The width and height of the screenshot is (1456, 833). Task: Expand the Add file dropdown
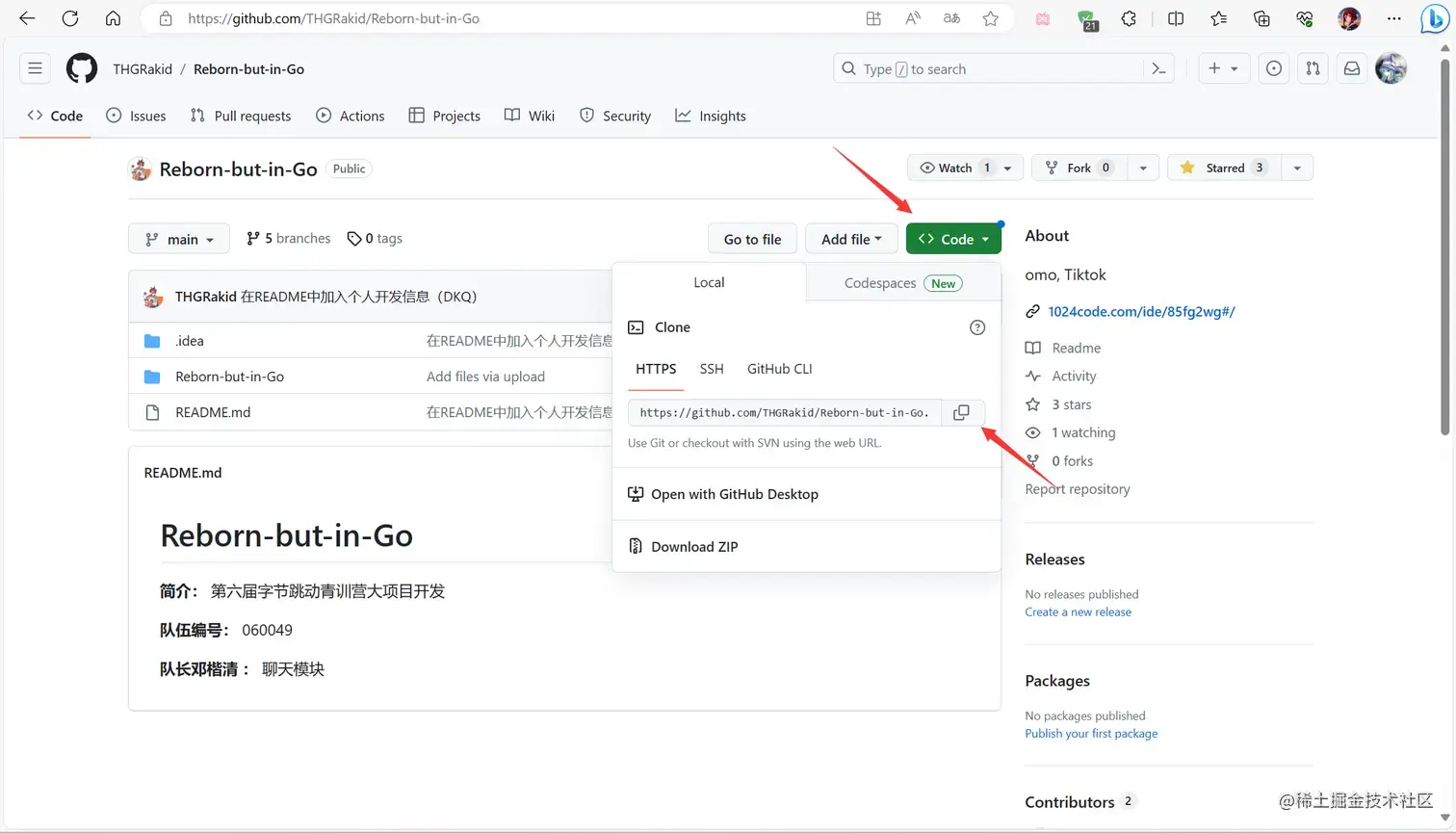click(x=851, y=239)
